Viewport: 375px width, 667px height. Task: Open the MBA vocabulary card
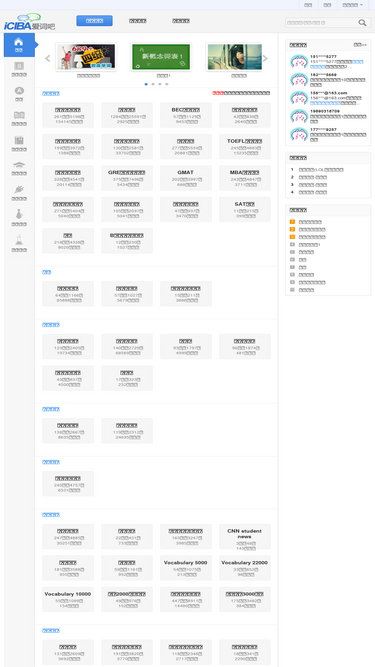coord(245,178)
